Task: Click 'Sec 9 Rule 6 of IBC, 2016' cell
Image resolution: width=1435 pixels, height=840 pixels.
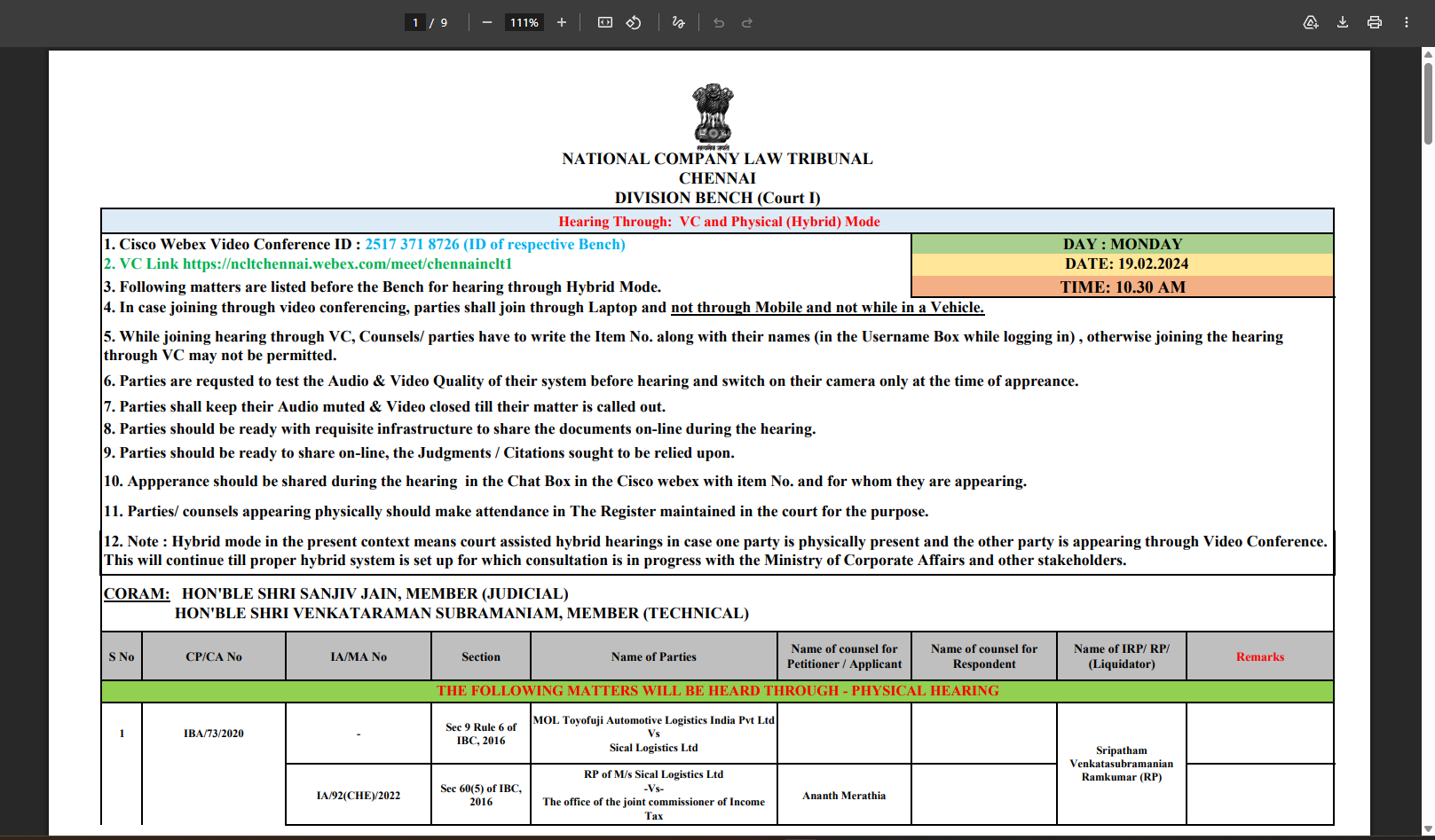Action: [x=481, y=734]
